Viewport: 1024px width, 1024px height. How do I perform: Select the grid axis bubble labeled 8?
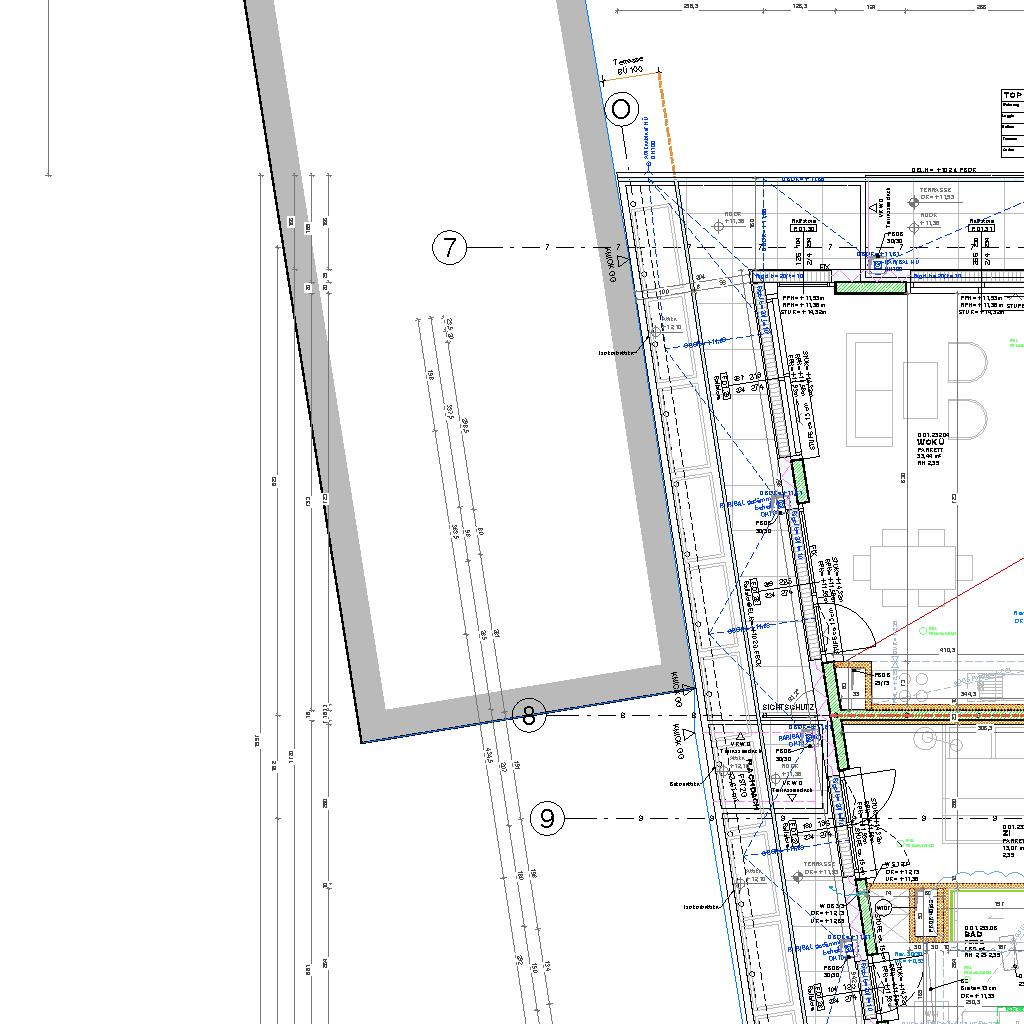tap(530, 715)
